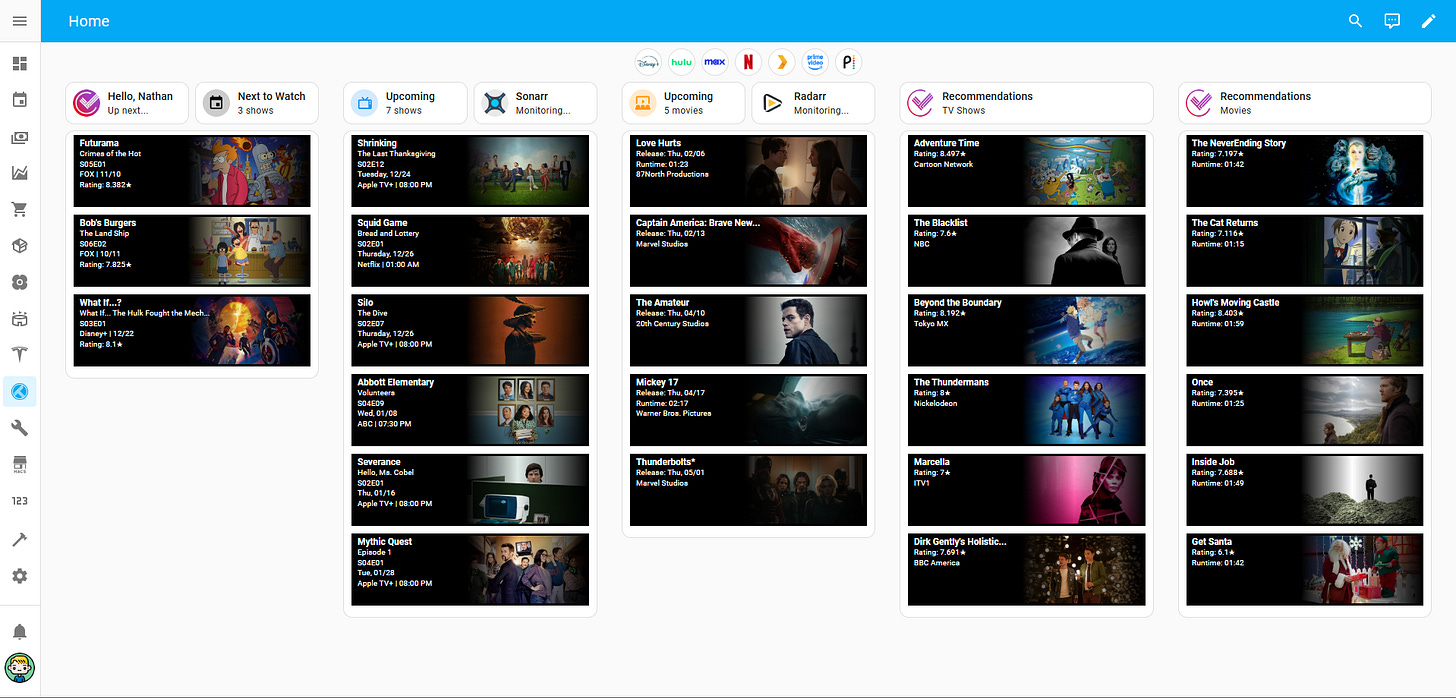Open the Squid Game upcoming card
Viewport: 1456px width, 698px height.
click(470, 250)
